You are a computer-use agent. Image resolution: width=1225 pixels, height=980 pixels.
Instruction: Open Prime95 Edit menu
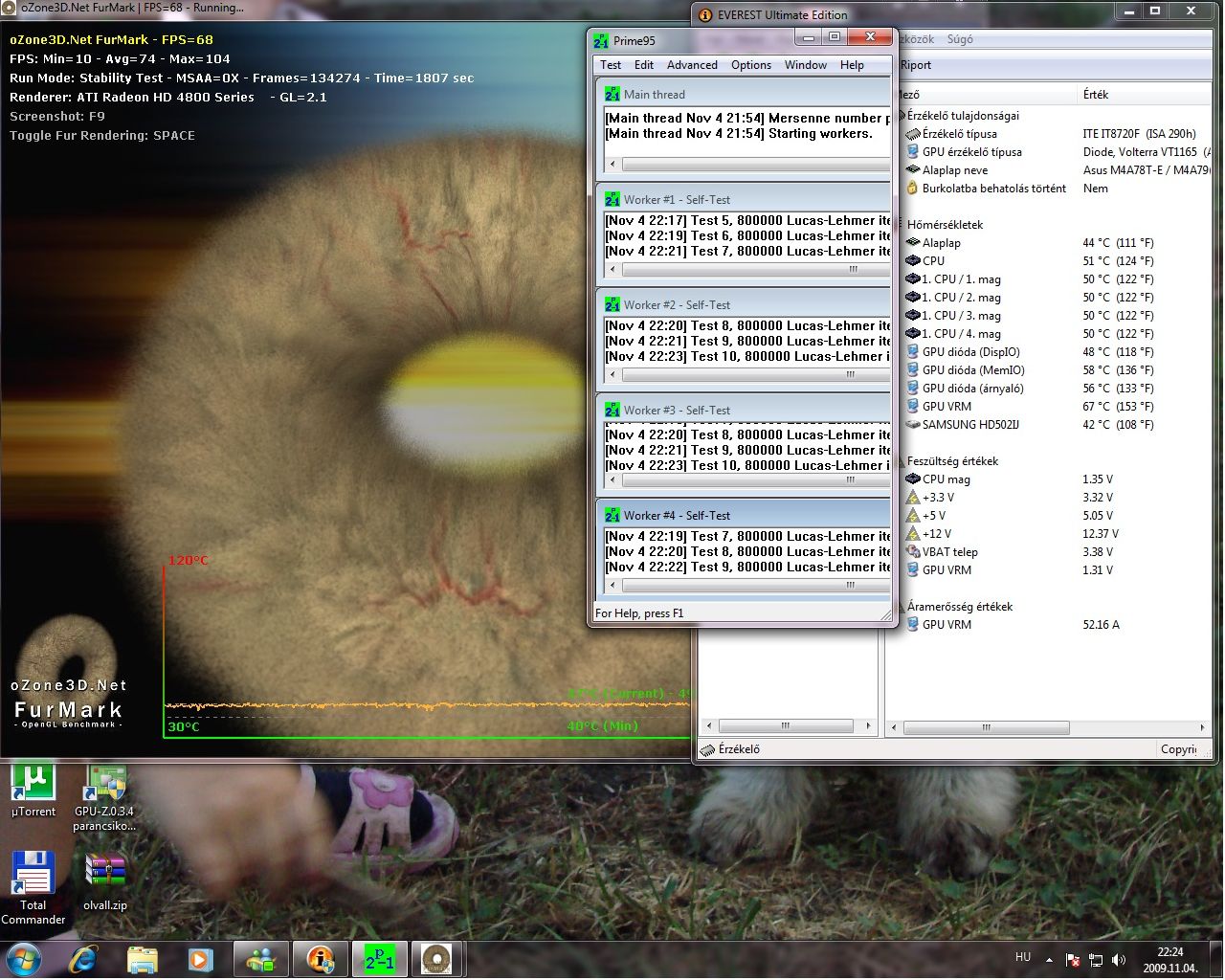point(644,65)
